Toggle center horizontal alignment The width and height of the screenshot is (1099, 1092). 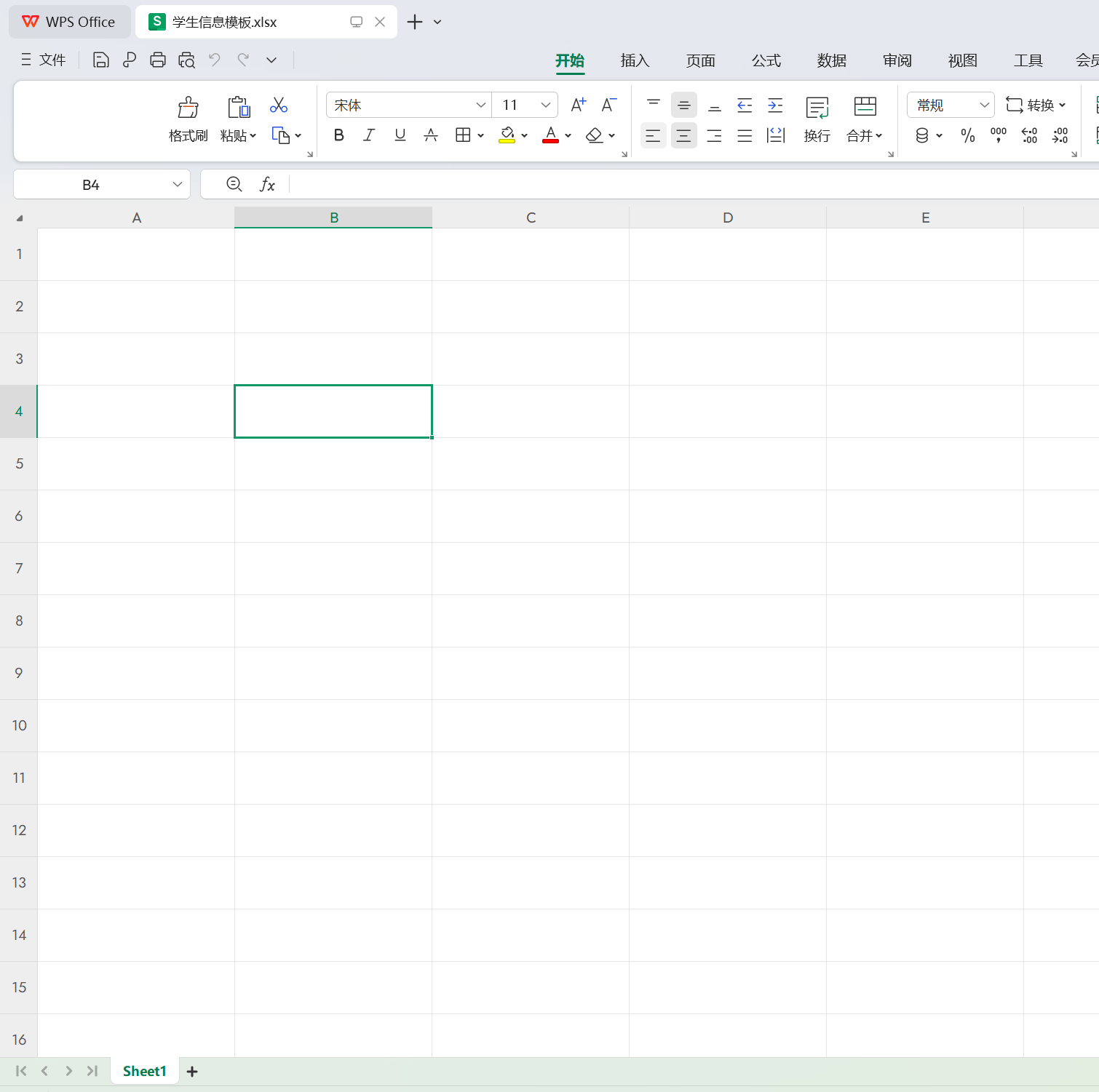(x=684, y=135)
